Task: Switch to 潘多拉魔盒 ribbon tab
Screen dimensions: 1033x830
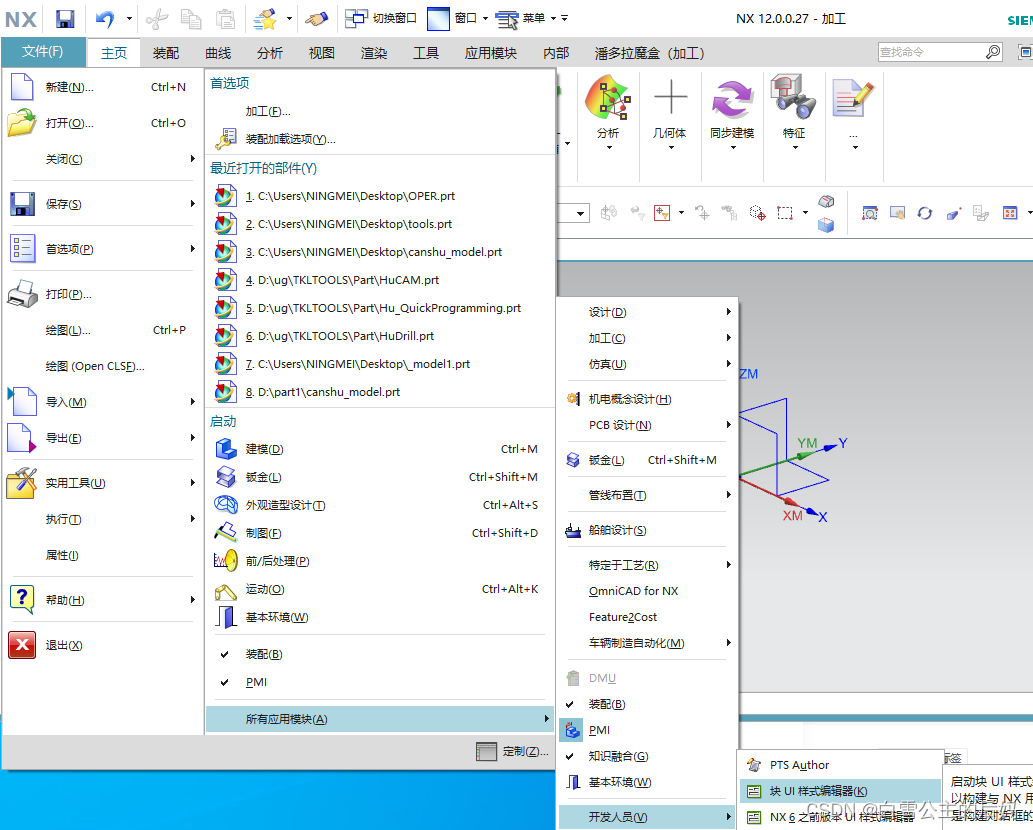Action: [x=650, y=53]
